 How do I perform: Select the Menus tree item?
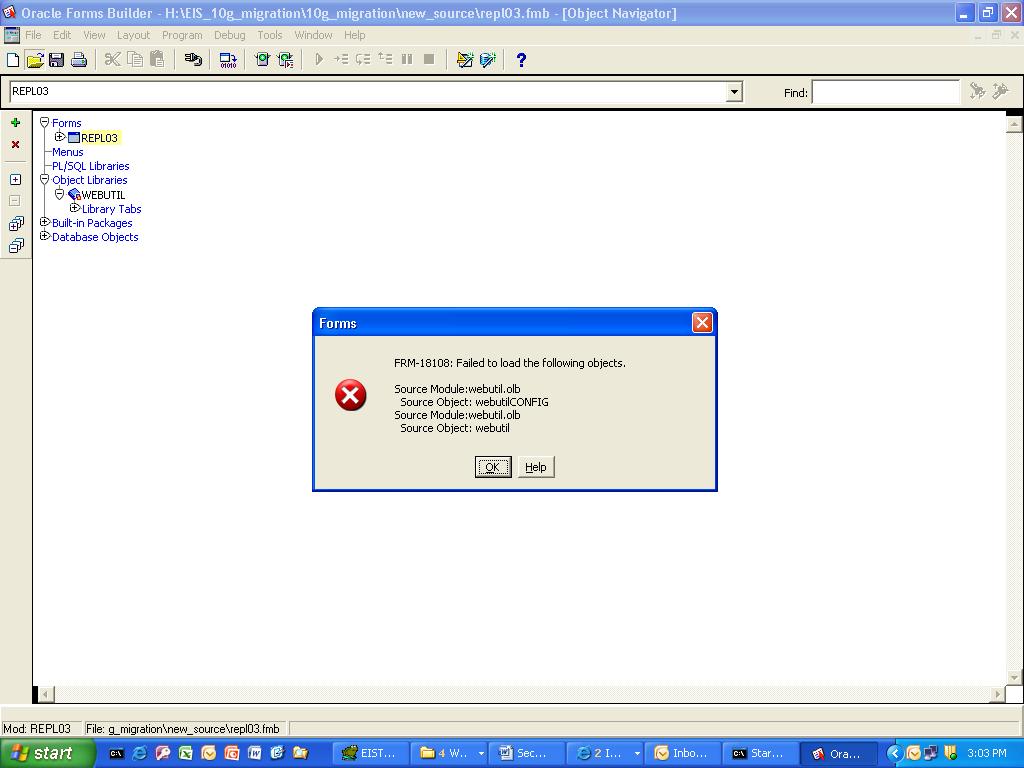pyautogui.click(x=67, y=152)
